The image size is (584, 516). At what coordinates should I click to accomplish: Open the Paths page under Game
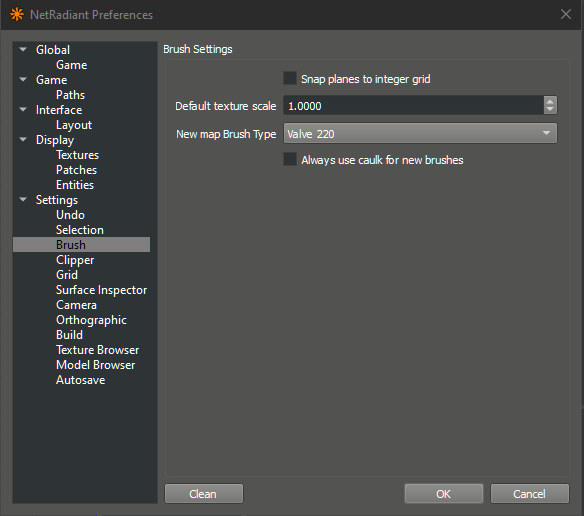(x=70, y=95)
